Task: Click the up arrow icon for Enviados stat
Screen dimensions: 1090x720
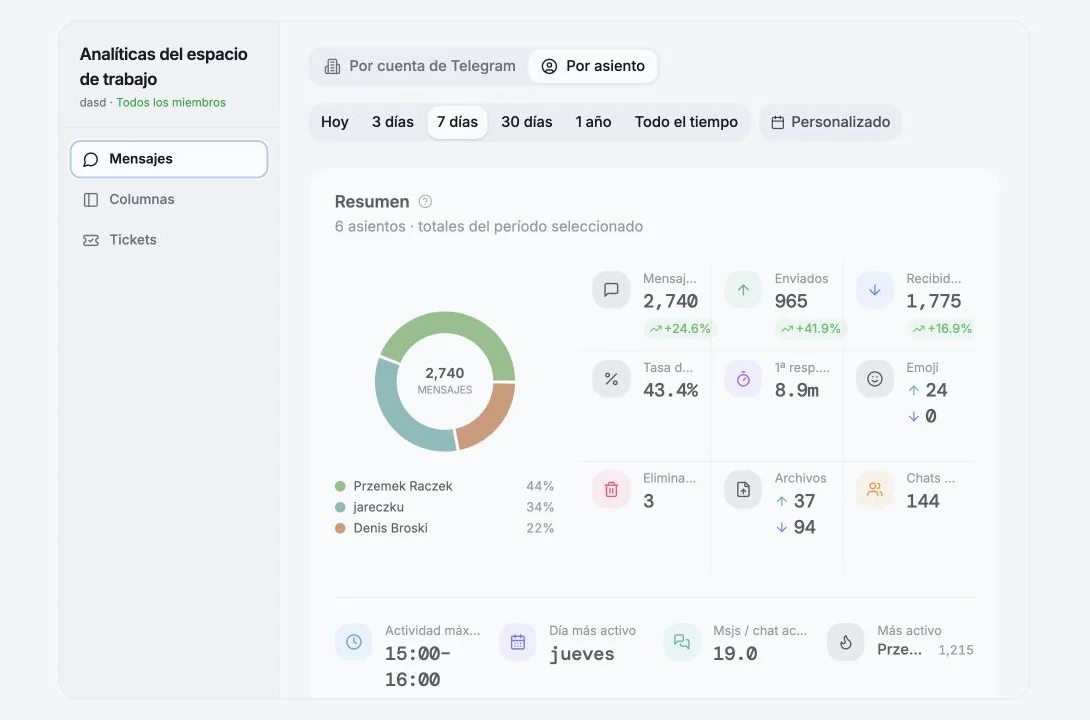Action: pos(743,290)
